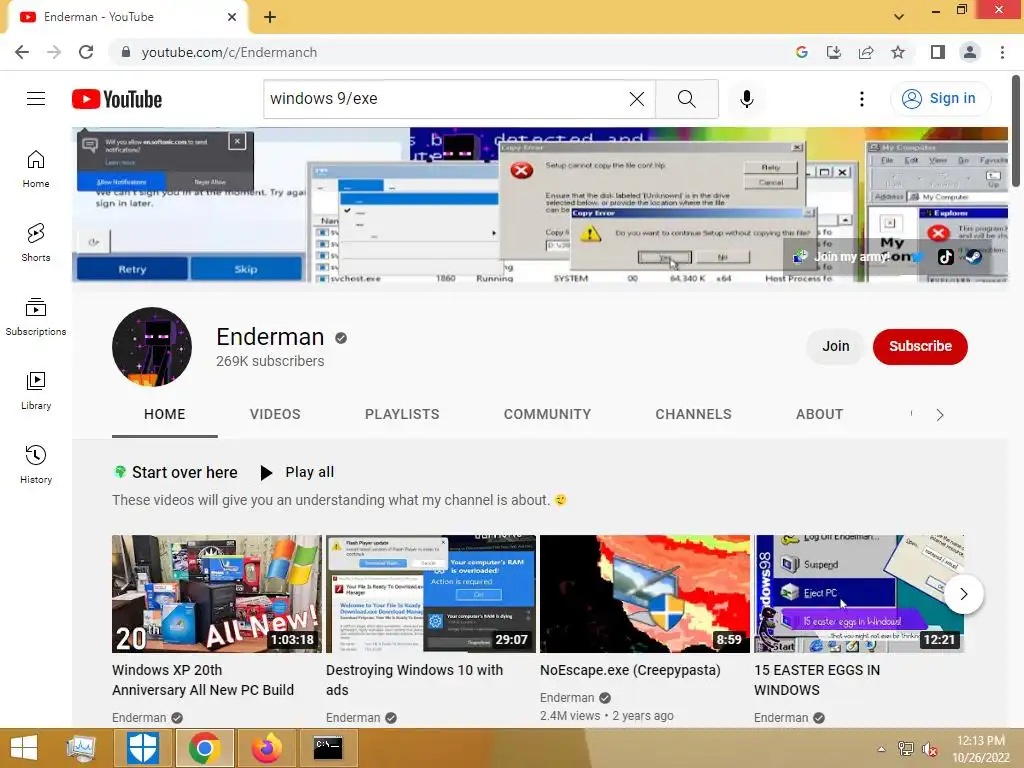Click Play all for the playlist
This screenshot has height=768, width=1024.
click(297, 472)
